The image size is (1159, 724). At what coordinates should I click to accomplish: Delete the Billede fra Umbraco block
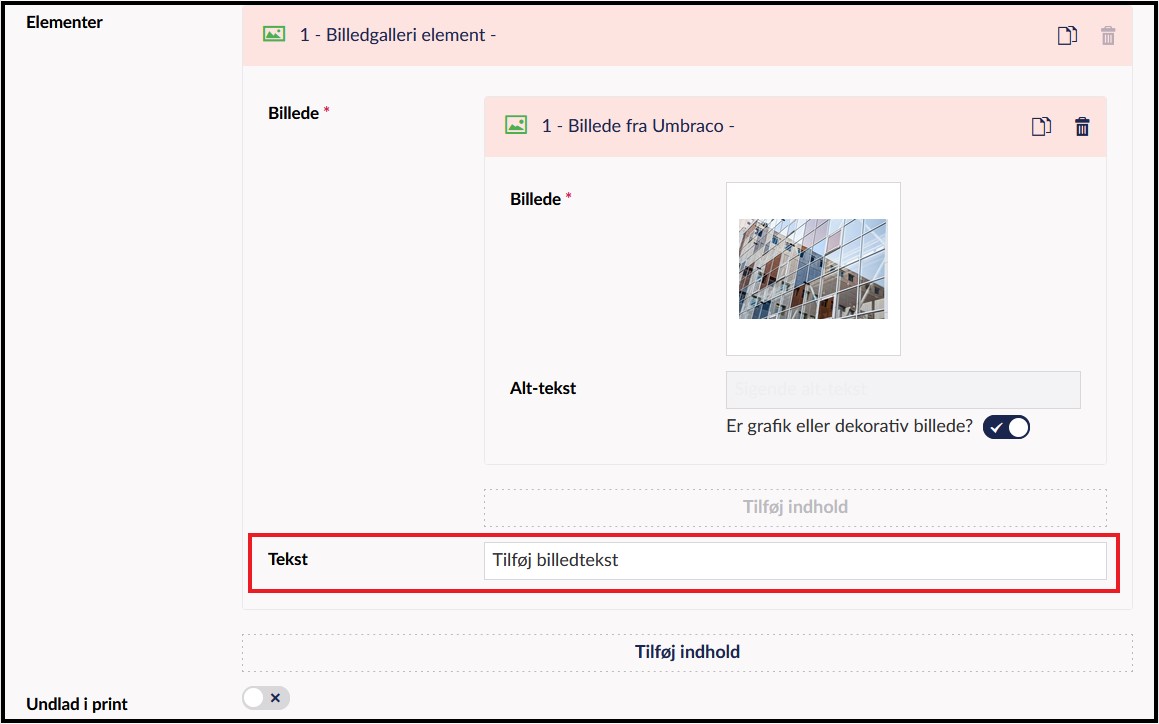(x=1082, y=127)
